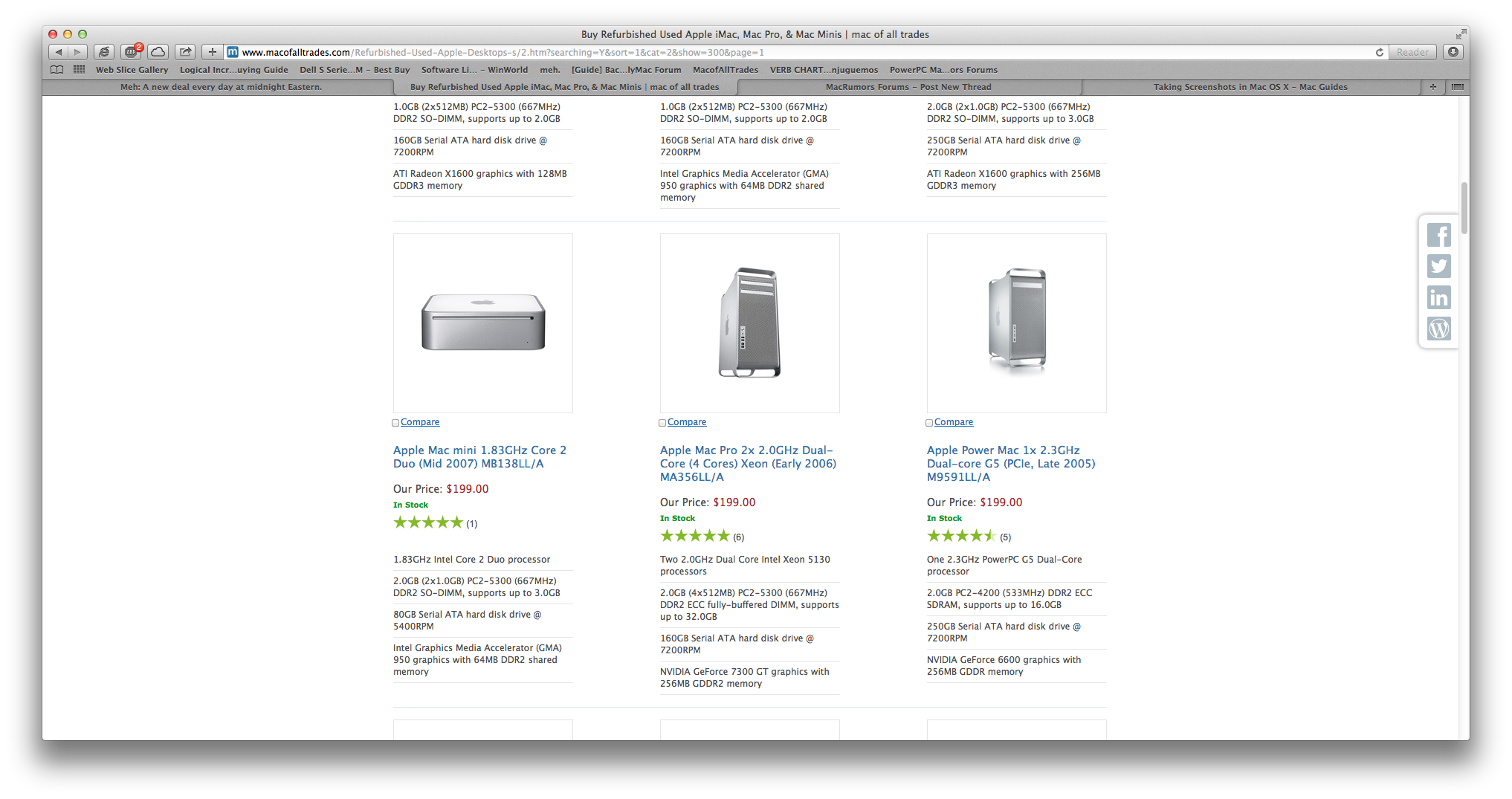Check Compare for the Mac Pro 2x 2.0GHz
The width and height of the screenshot is (1512, 799).
[662, 423]
